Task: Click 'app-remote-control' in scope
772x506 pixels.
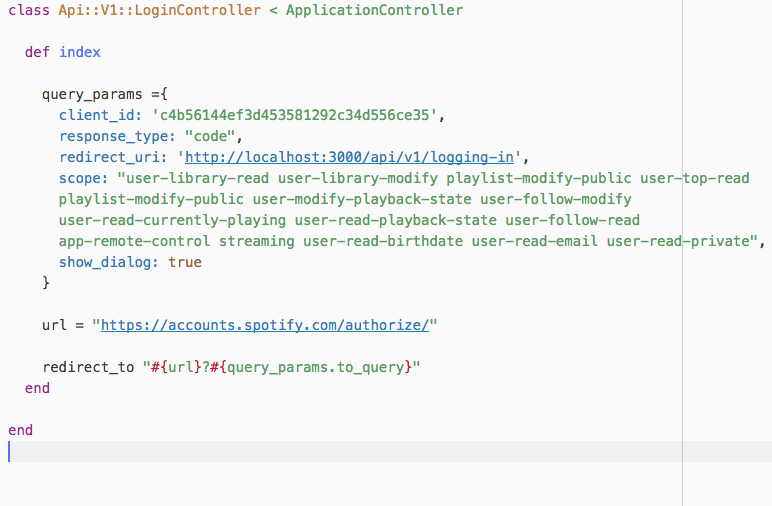Action: [x=134, y=241]
